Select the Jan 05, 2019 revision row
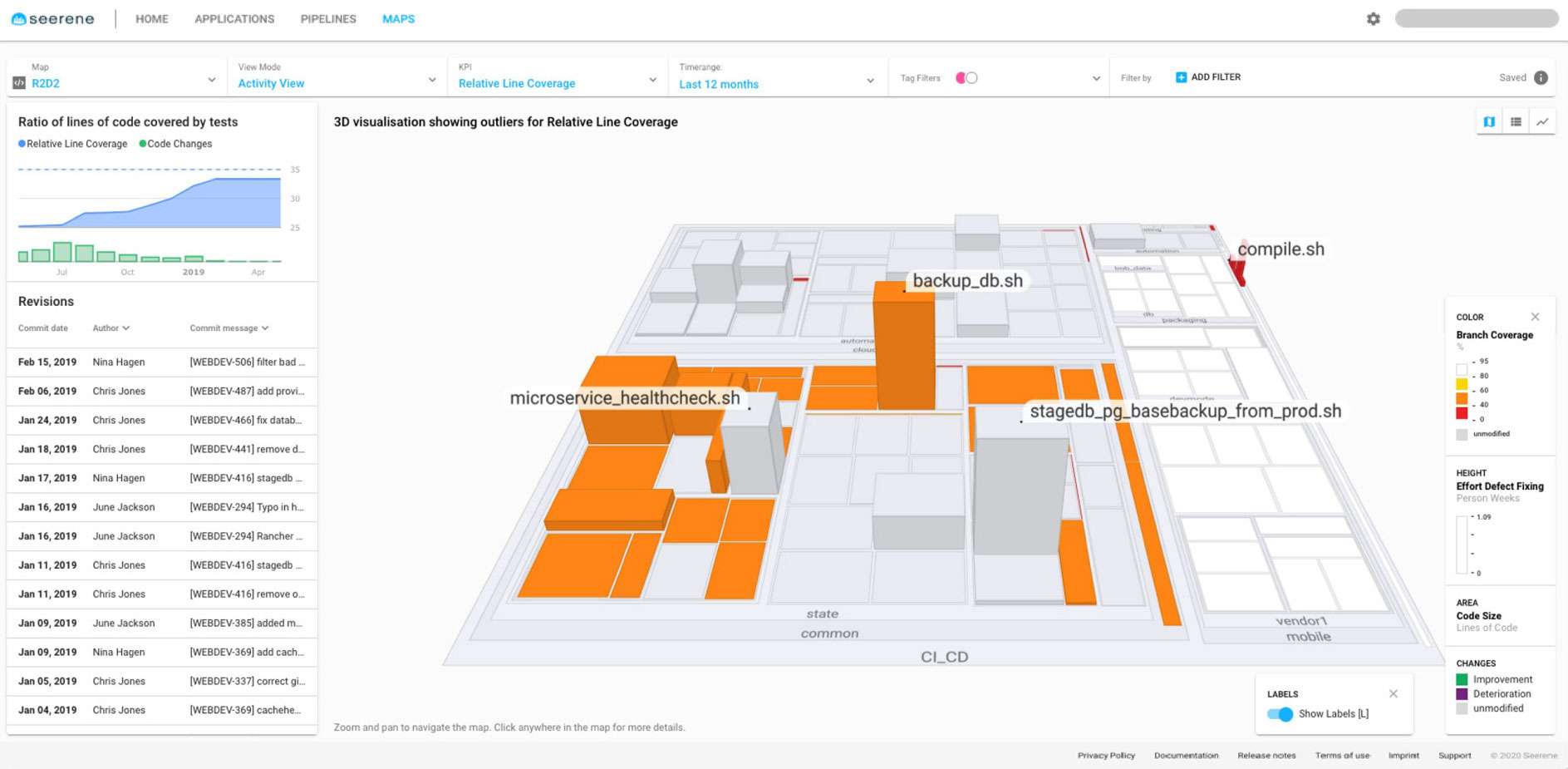 (x=162, y=682)
